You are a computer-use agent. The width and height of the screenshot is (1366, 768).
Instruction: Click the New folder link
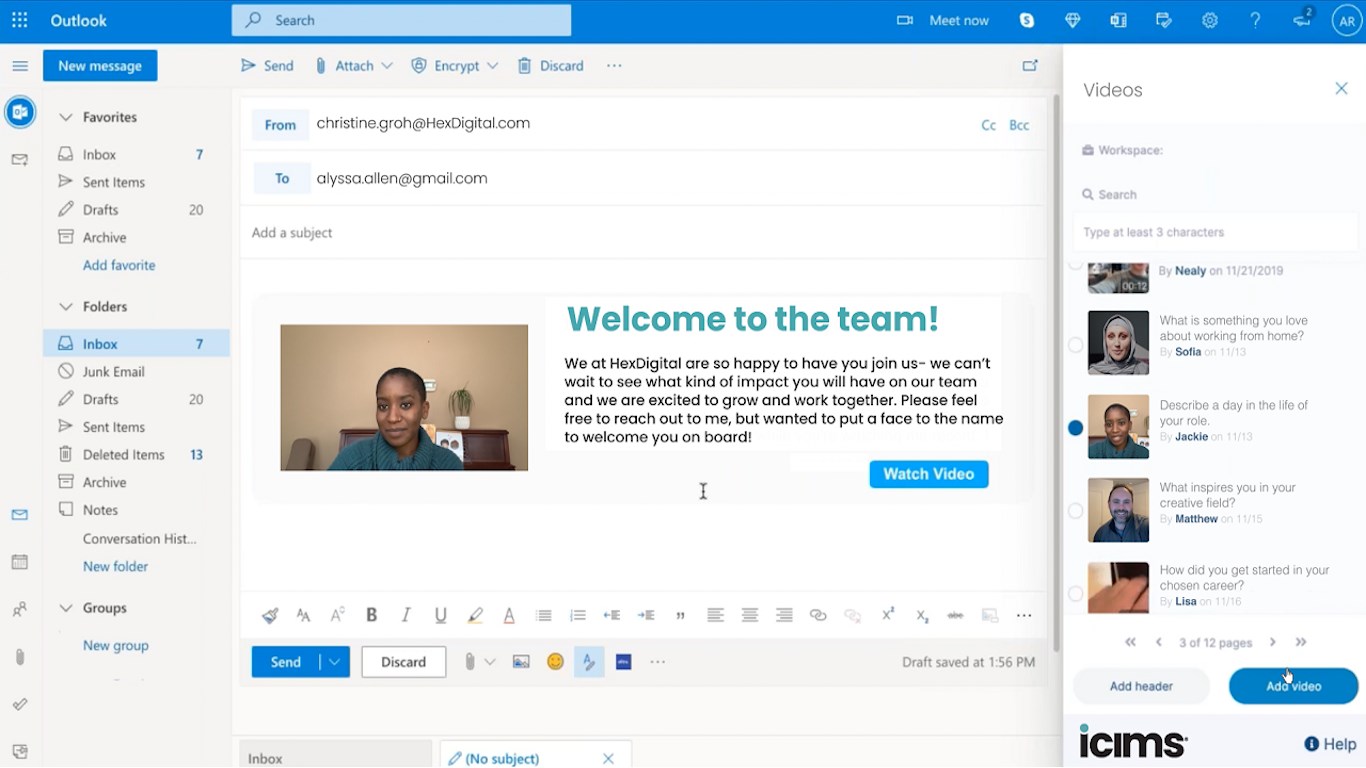[116, 566]
